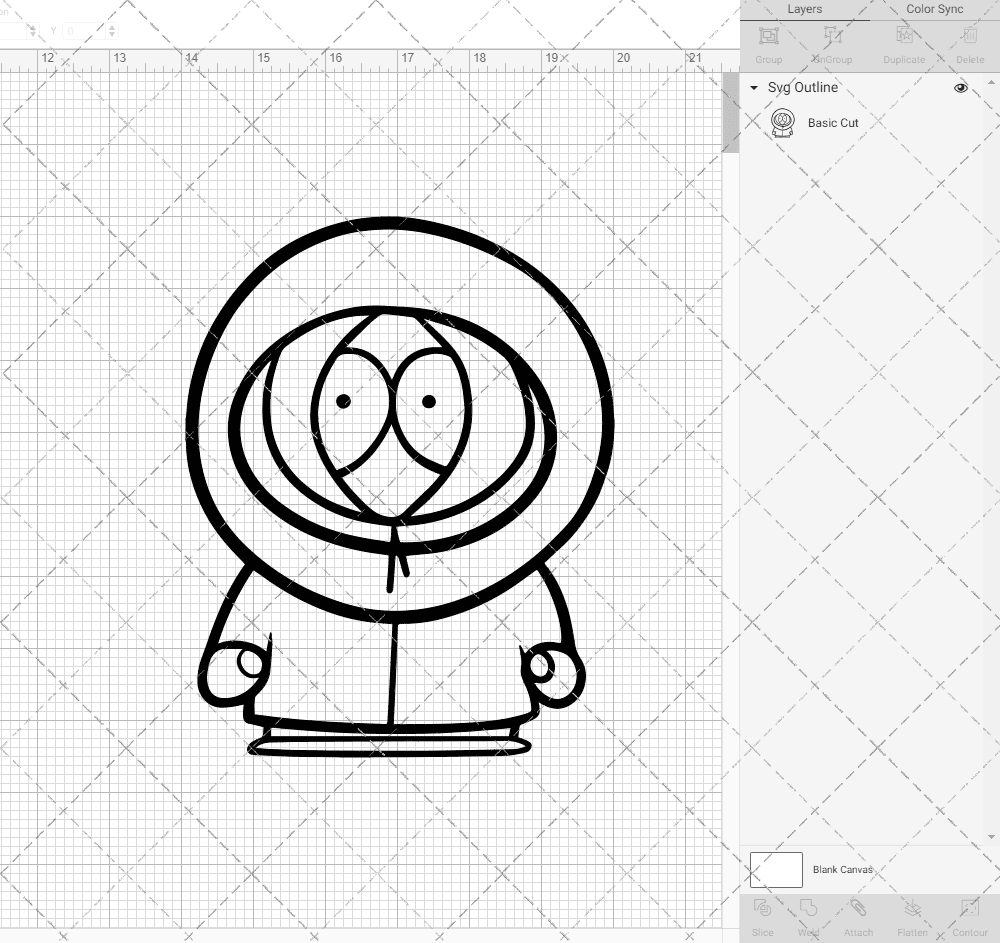The image size is (1000, 943).
Task: Click the Y position input field
Action: [84, 31]
